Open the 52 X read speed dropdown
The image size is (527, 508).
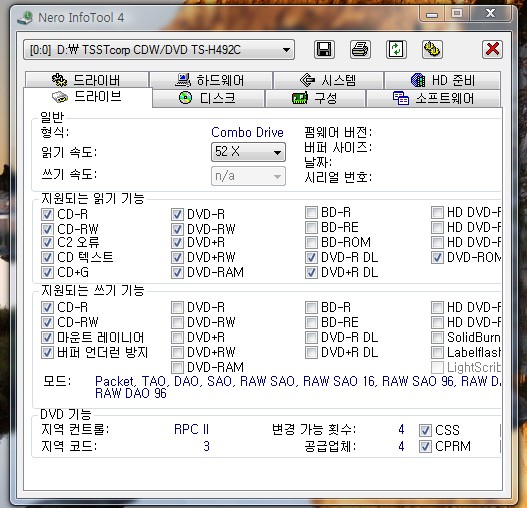248,152
